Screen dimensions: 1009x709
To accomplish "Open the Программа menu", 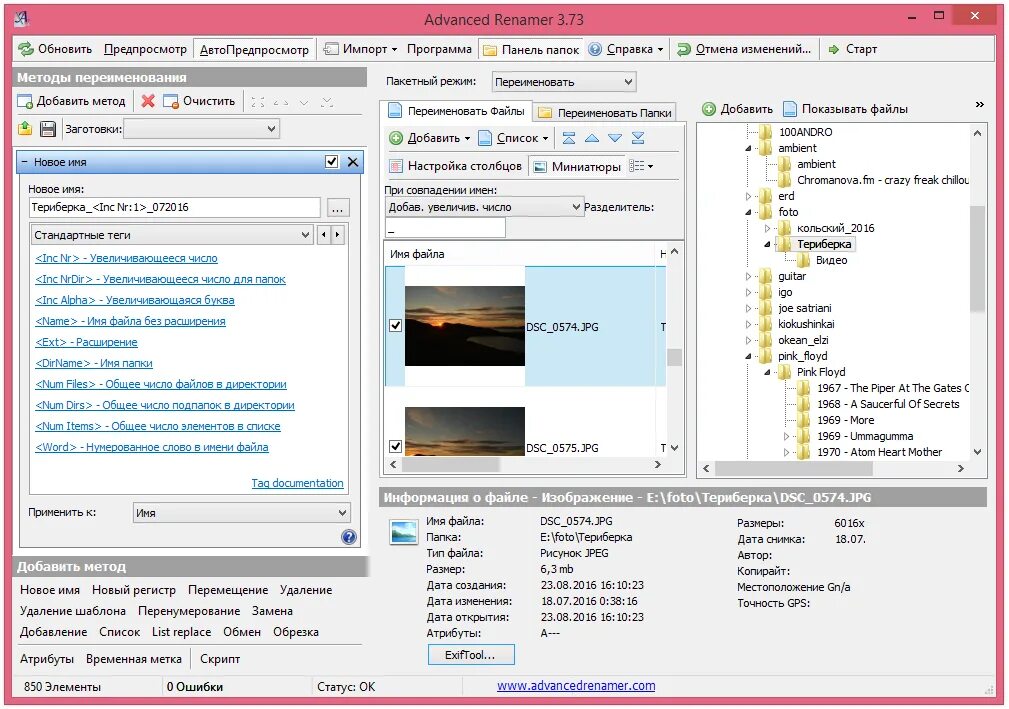I will (440, 49).
